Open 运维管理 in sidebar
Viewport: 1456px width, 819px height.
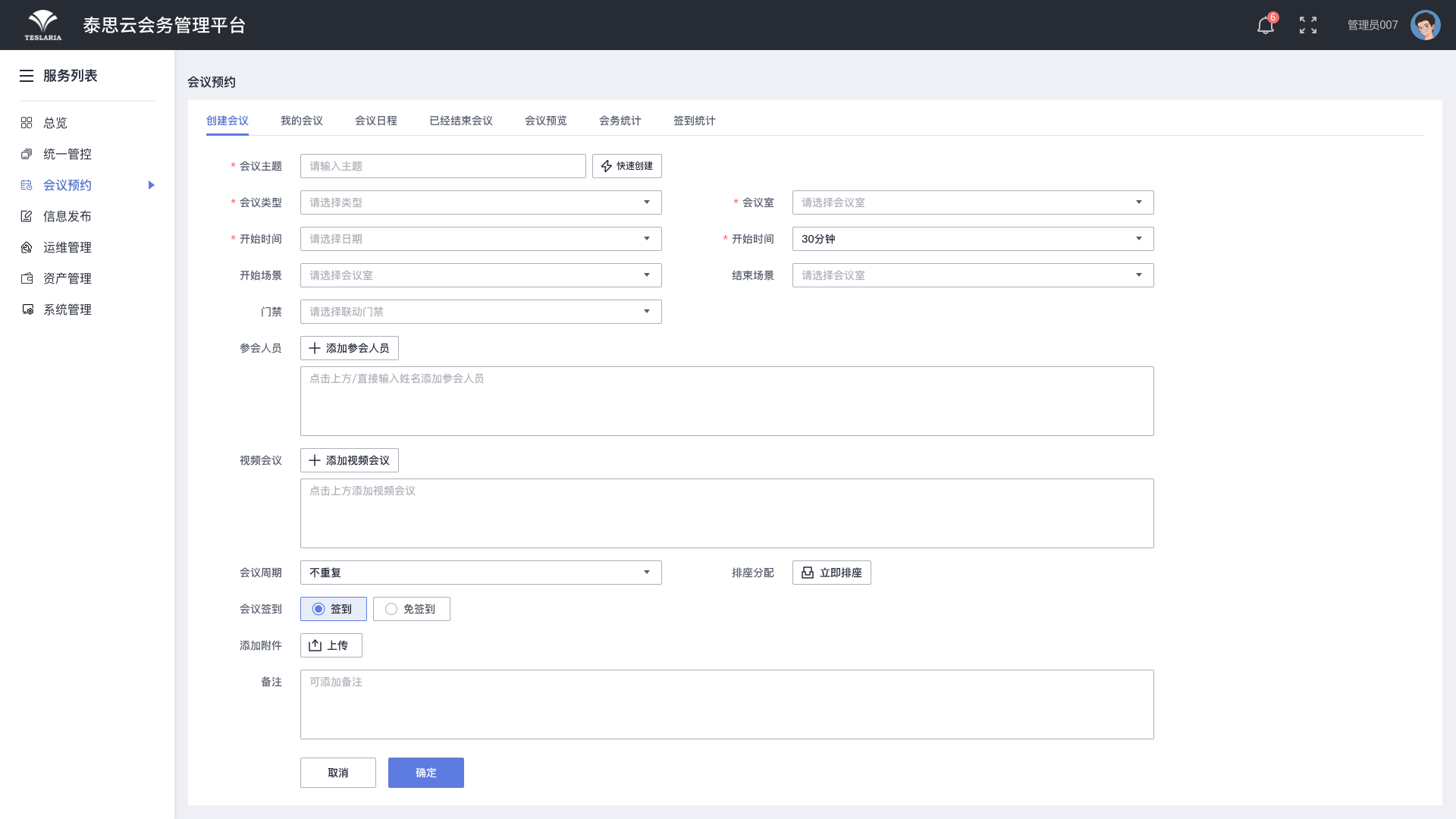point(67,247)
